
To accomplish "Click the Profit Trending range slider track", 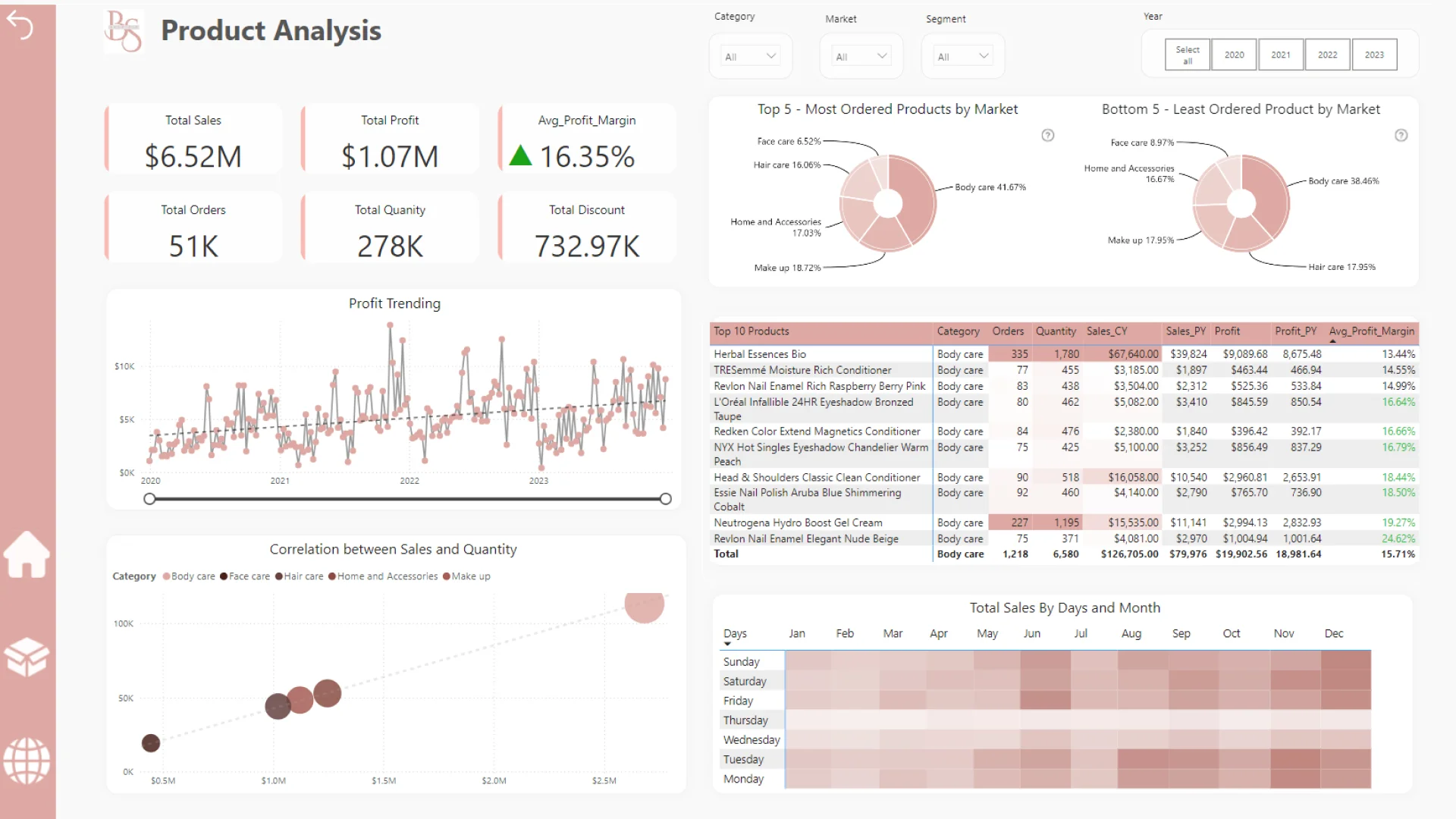I will 408,499.
